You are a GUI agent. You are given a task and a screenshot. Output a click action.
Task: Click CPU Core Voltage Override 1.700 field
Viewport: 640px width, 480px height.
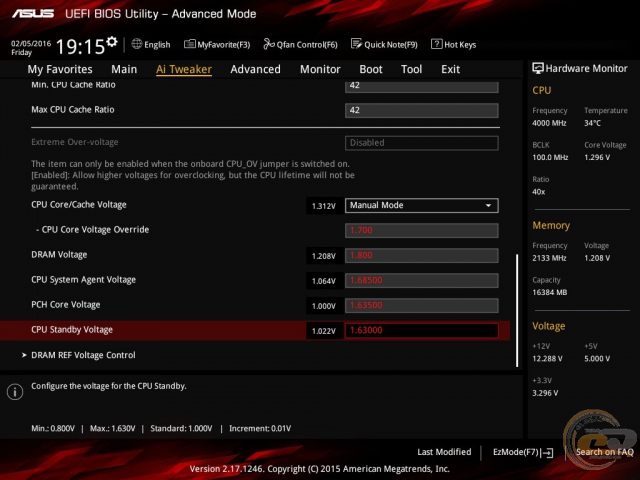(422, 230)
